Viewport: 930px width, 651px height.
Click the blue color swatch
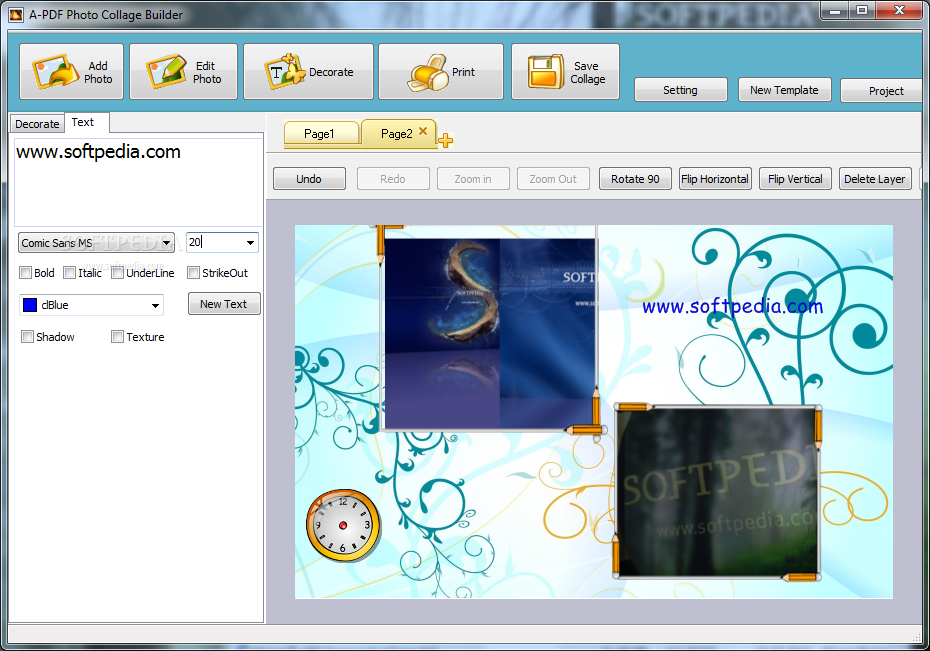[30, 305]
